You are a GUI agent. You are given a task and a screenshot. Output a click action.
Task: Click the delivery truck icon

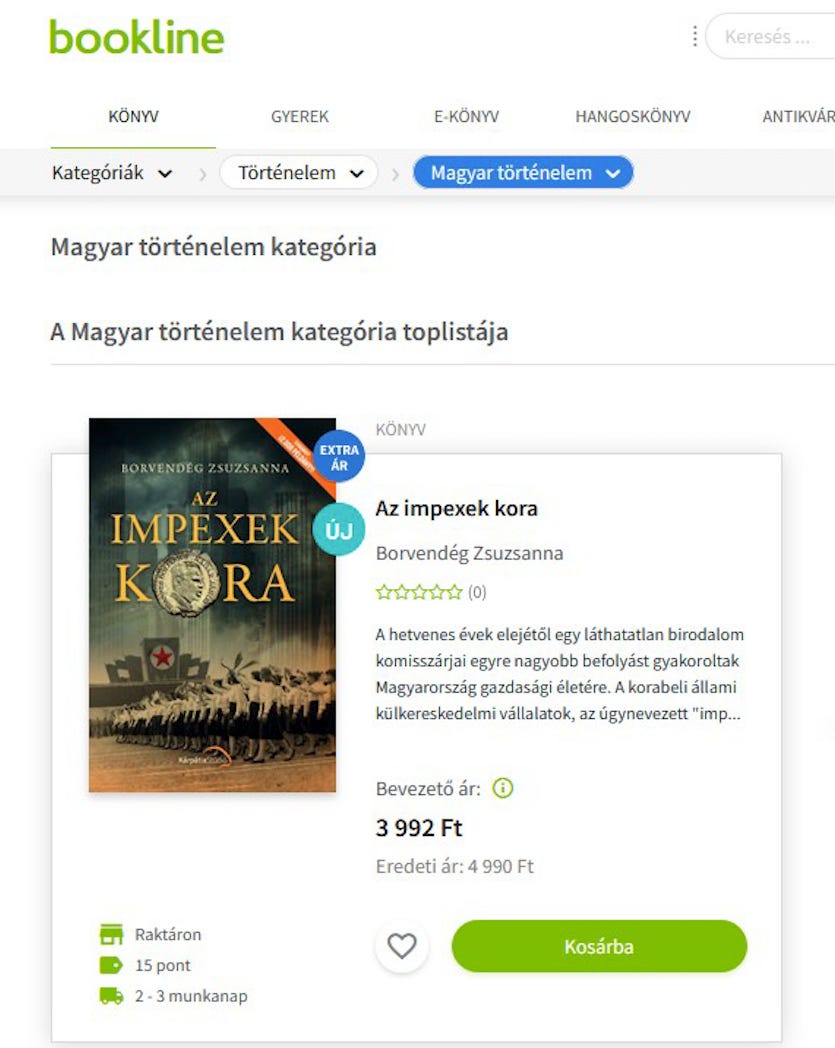(x=112, y=996)
